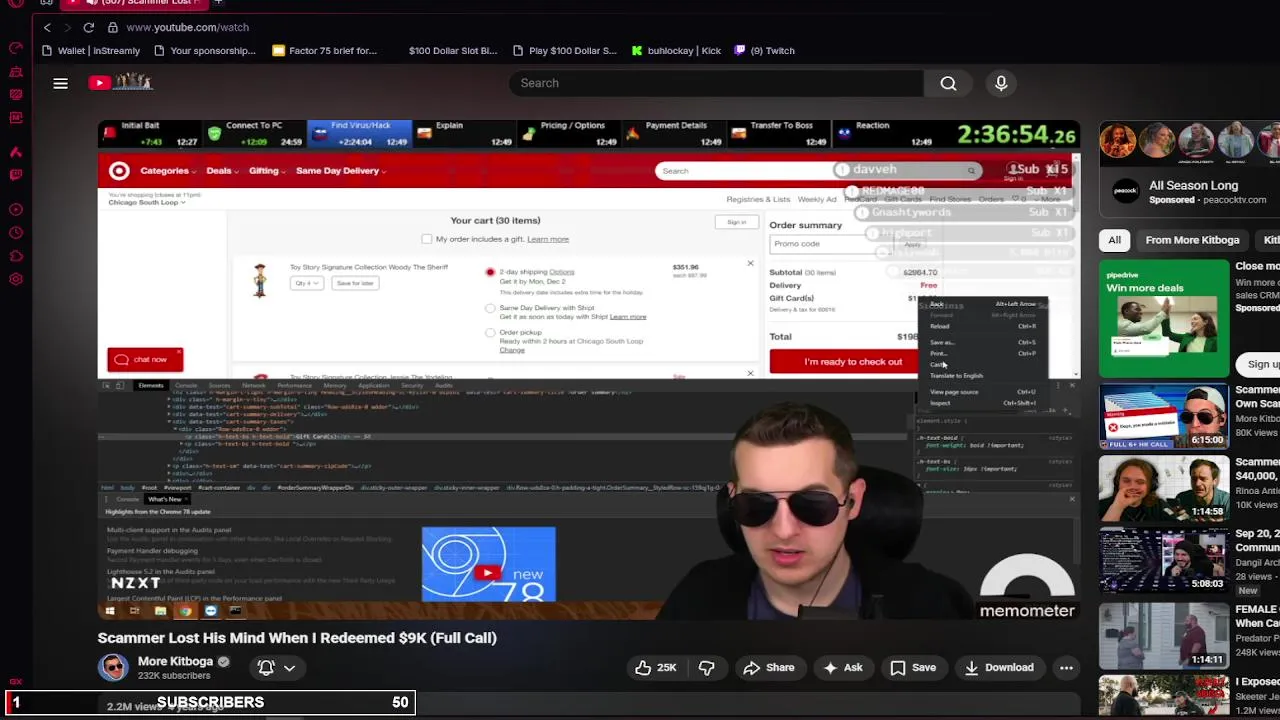The height and width of the screenshot is (720, 1280).
Task: Open Factor 75 brief bookmark
Action: click(324, 50)
